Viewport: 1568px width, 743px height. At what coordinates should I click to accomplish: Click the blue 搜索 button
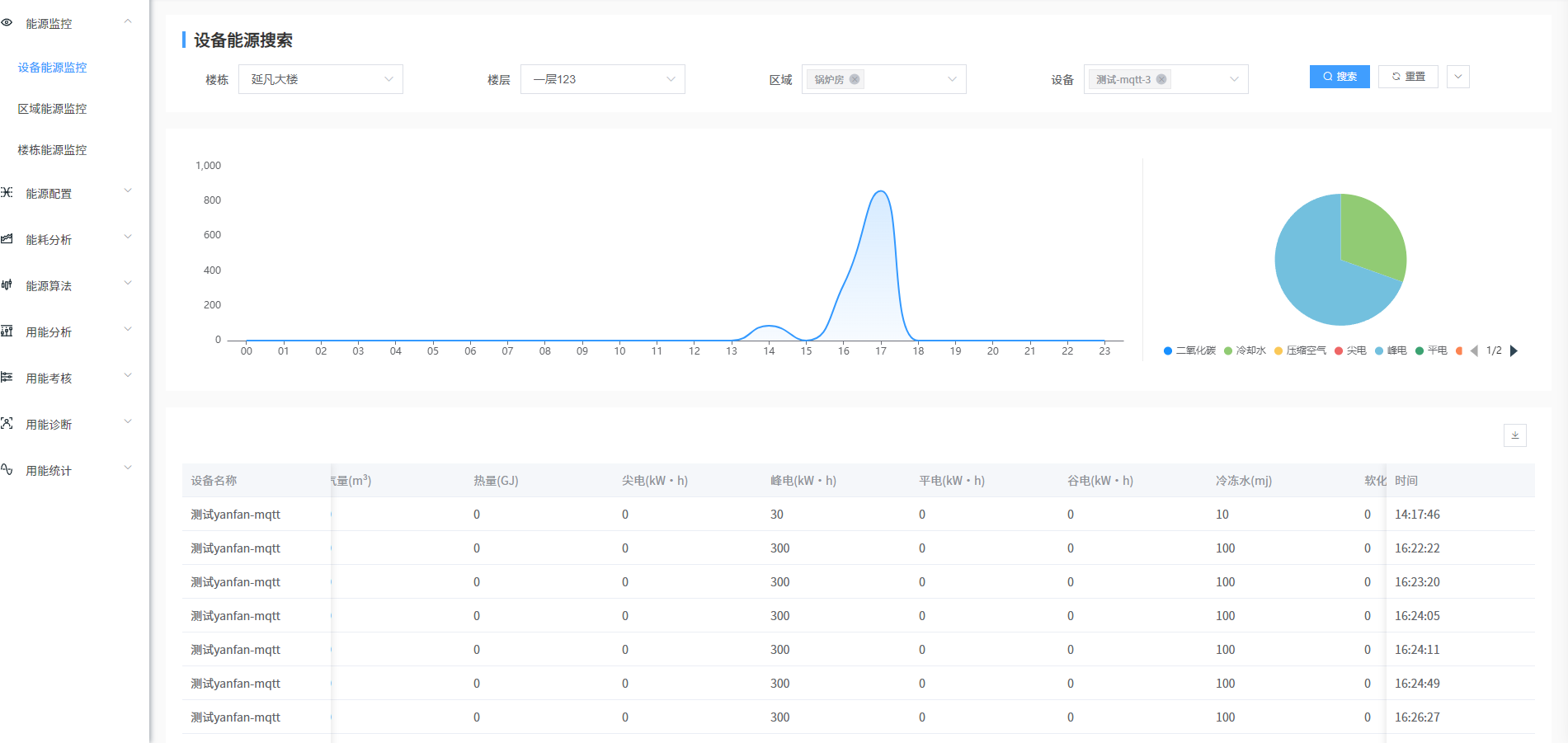(x=1340, y=77)
